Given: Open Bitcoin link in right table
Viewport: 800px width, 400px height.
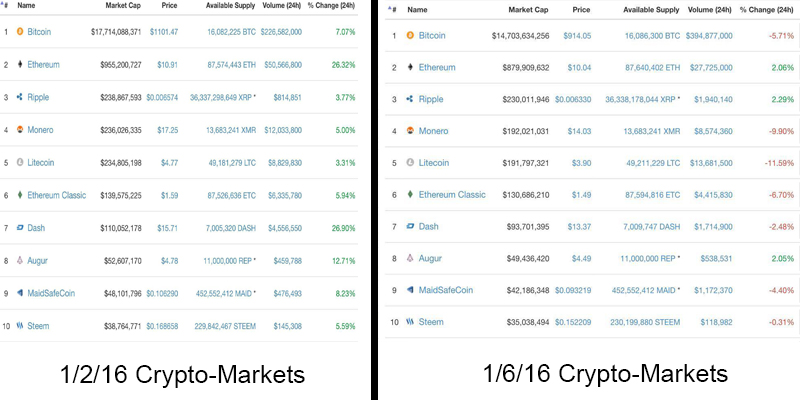Looking at the screenshot, I should coord(432,35).
